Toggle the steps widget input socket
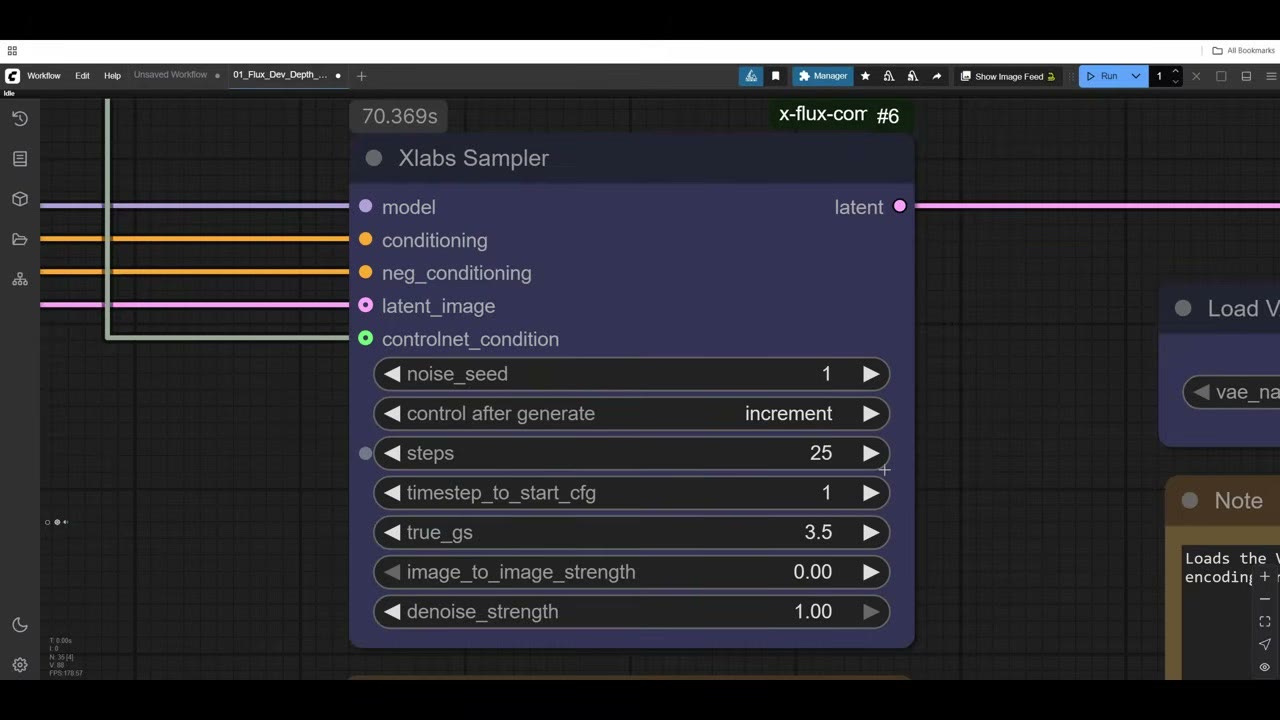Viewport: 1280px width, 720px height. click(x=366, y=454)
